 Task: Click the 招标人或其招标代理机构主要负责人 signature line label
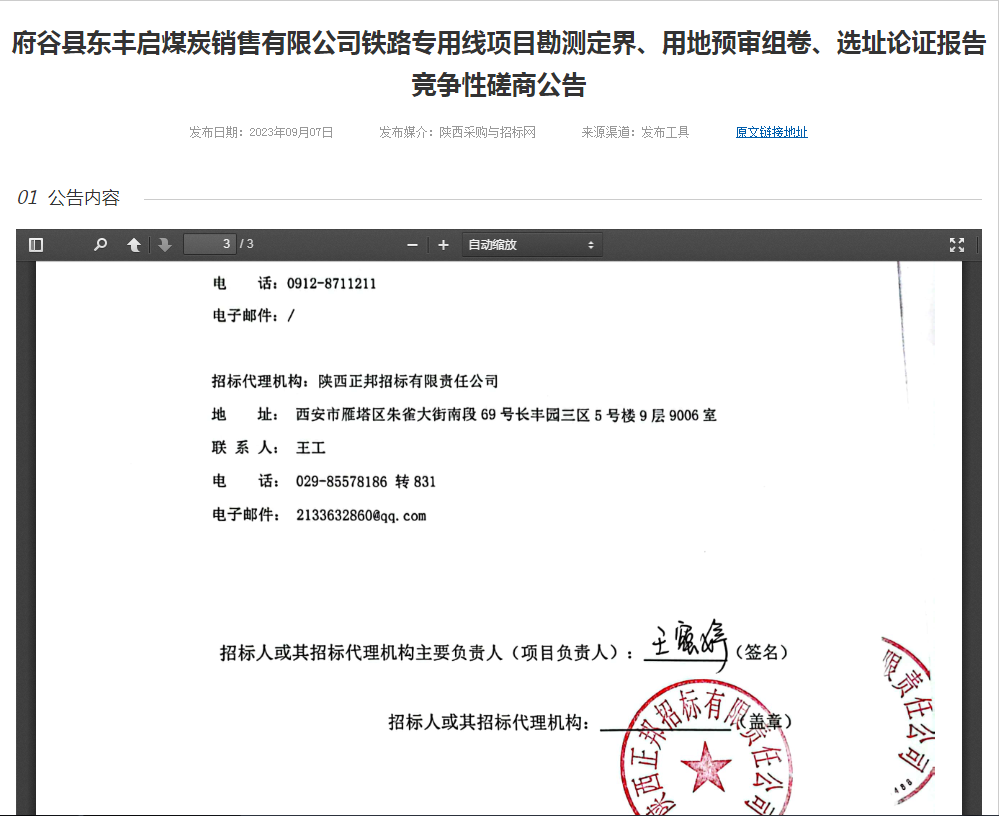point(427,652)
